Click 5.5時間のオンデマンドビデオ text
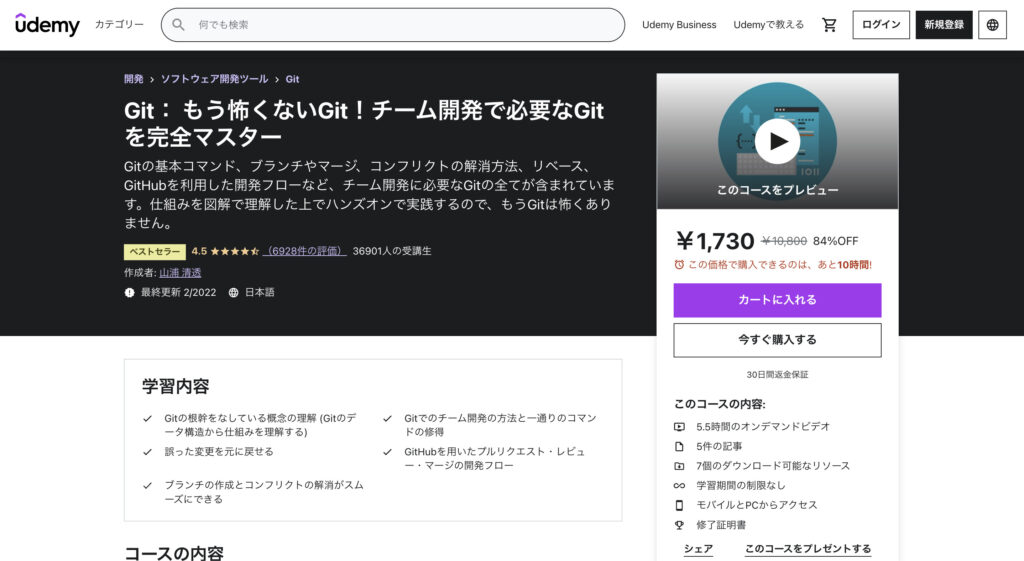This screenshot has width=1024, height=561. (763, 426)
